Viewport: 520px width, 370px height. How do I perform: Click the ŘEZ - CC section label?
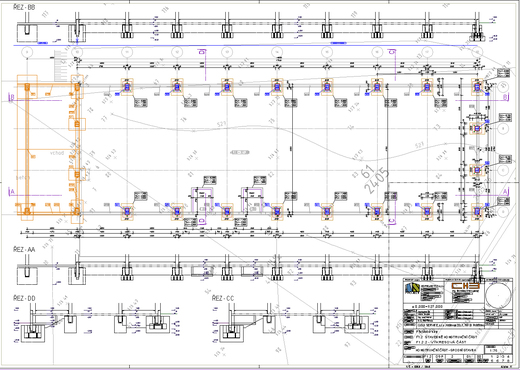tap(223, 298)
